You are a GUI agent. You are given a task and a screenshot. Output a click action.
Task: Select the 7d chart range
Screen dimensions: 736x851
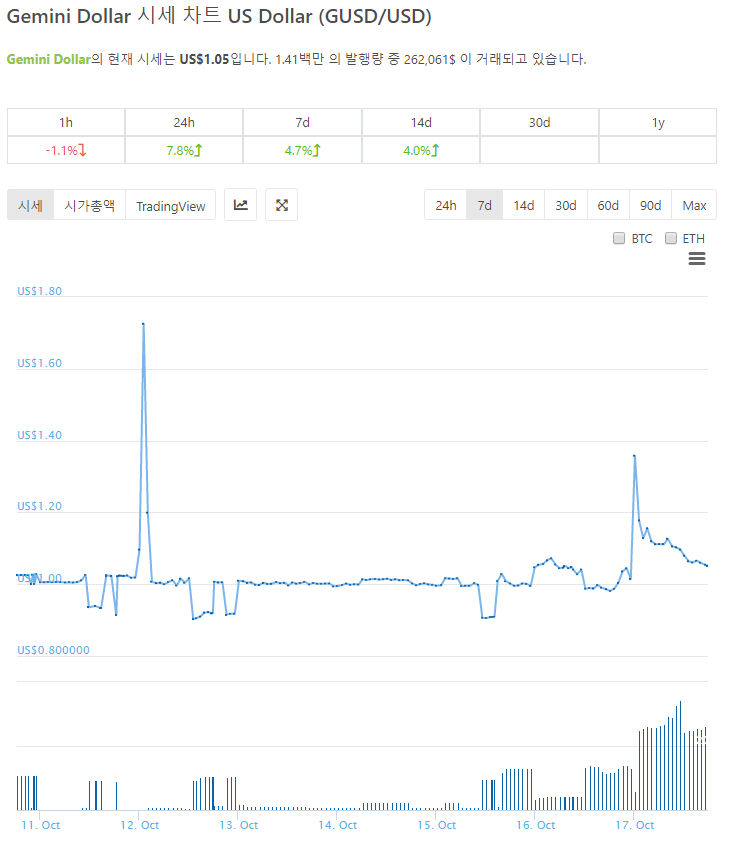pyautogui.click(x=485, y=205)
